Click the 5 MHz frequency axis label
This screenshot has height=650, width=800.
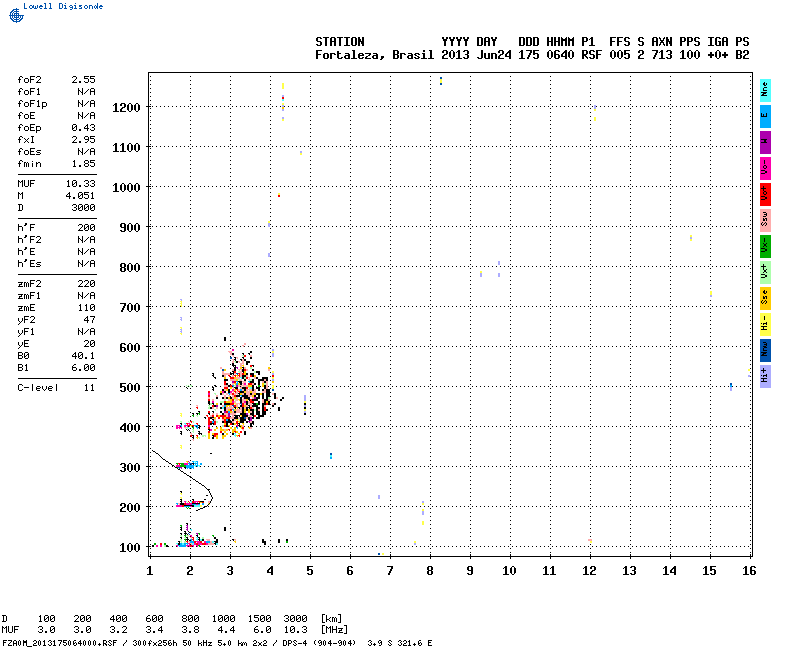point(310,571)
